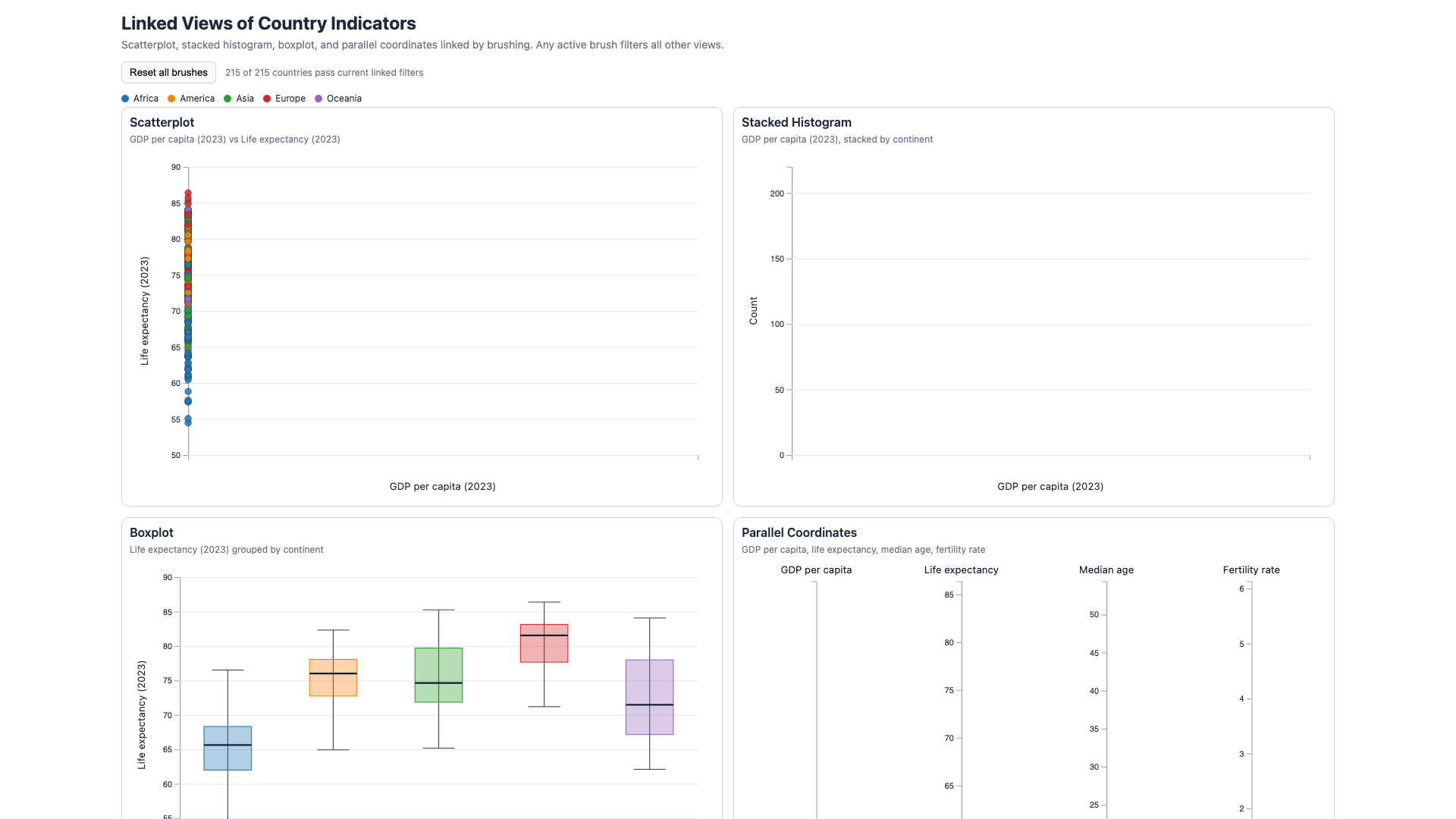Click the blue Africa boxplot box

pos(227,748)
